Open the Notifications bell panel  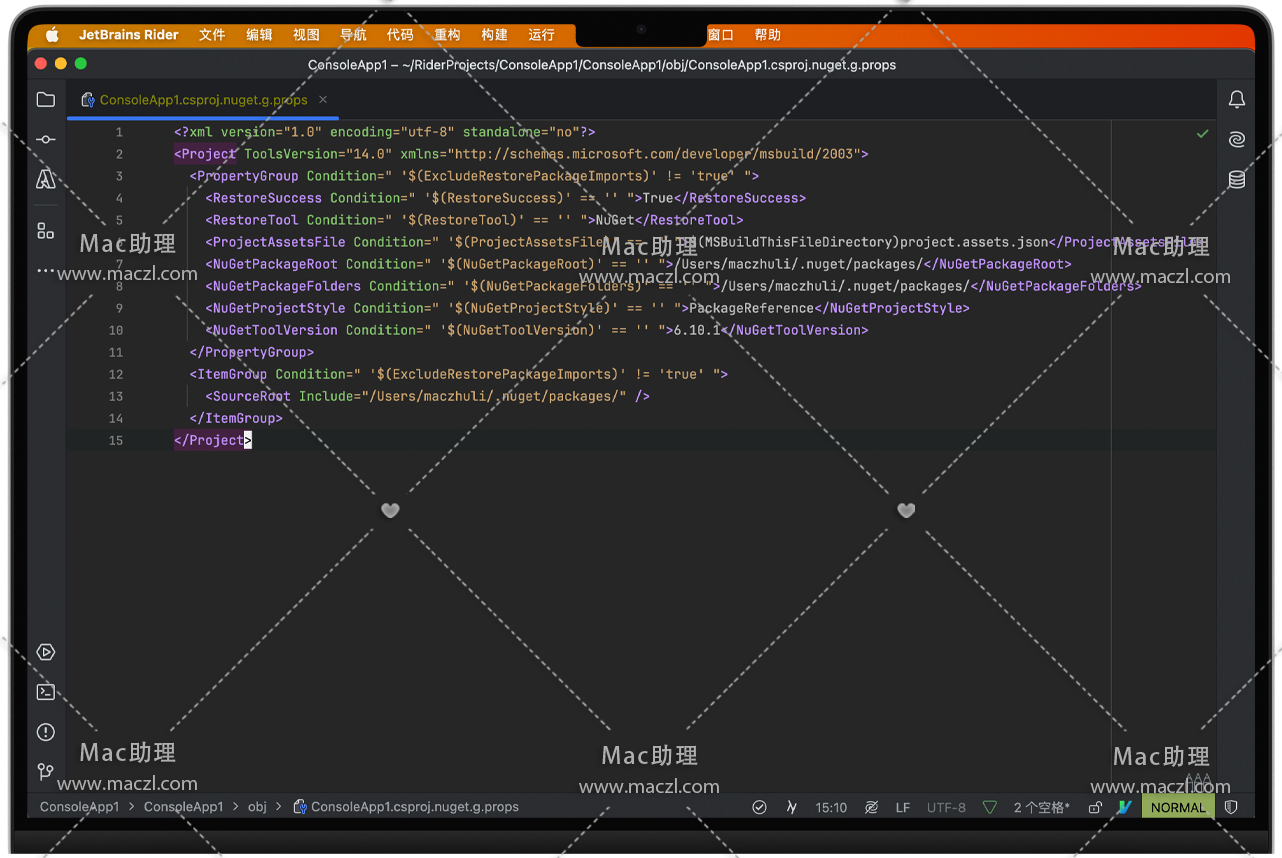coord(1237,100)
